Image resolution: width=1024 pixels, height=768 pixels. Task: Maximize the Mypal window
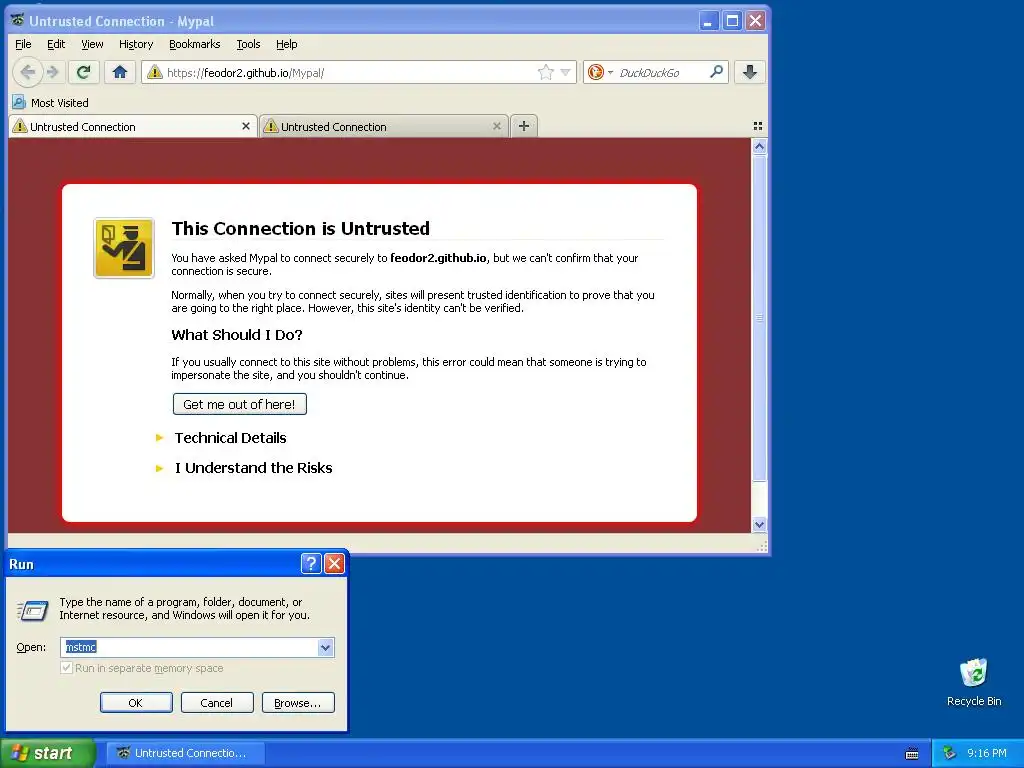click(732, 21)
